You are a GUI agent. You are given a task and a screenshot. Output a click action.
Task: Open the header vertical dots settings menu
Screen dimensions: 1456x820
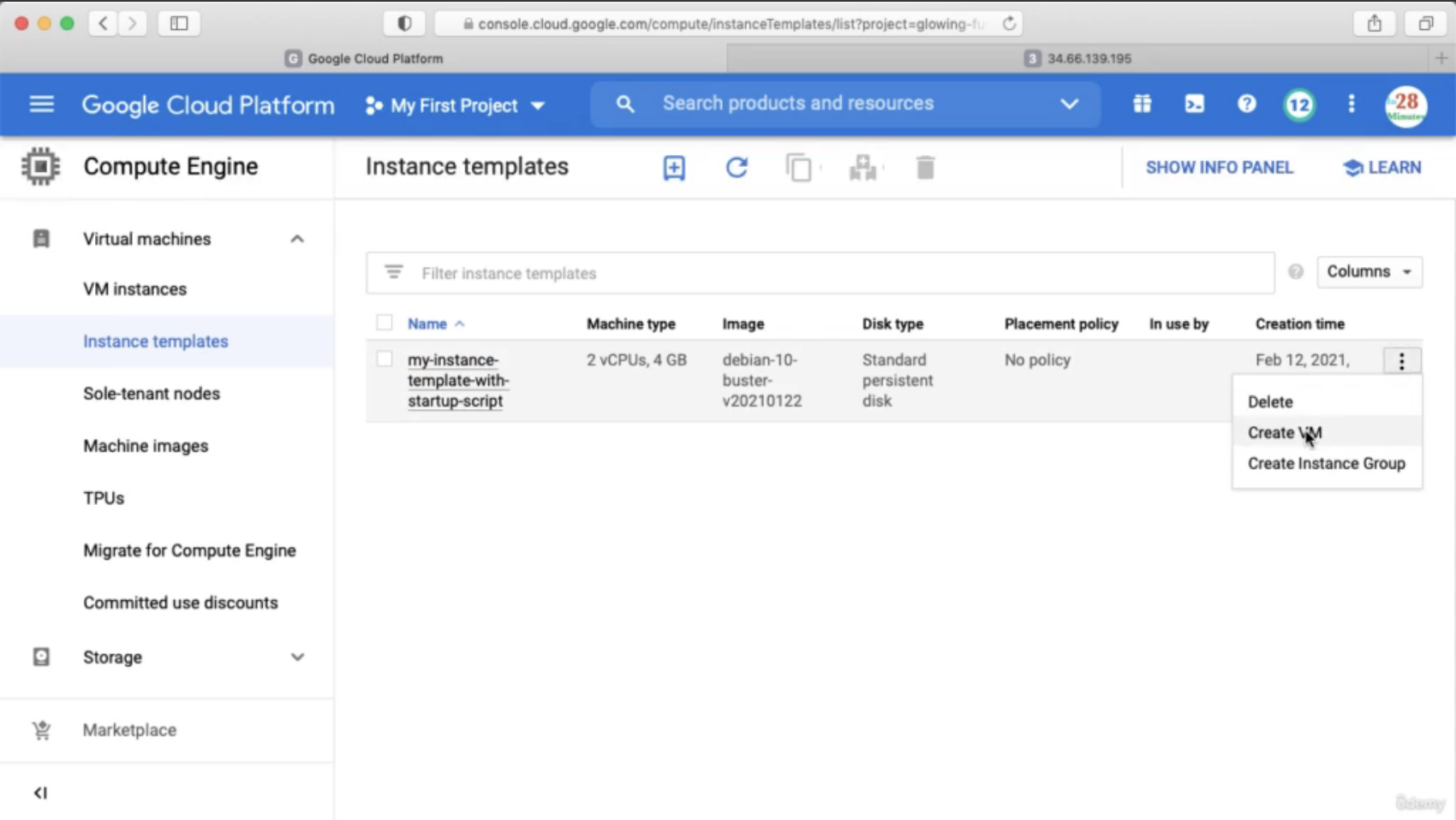(1352, 104)
